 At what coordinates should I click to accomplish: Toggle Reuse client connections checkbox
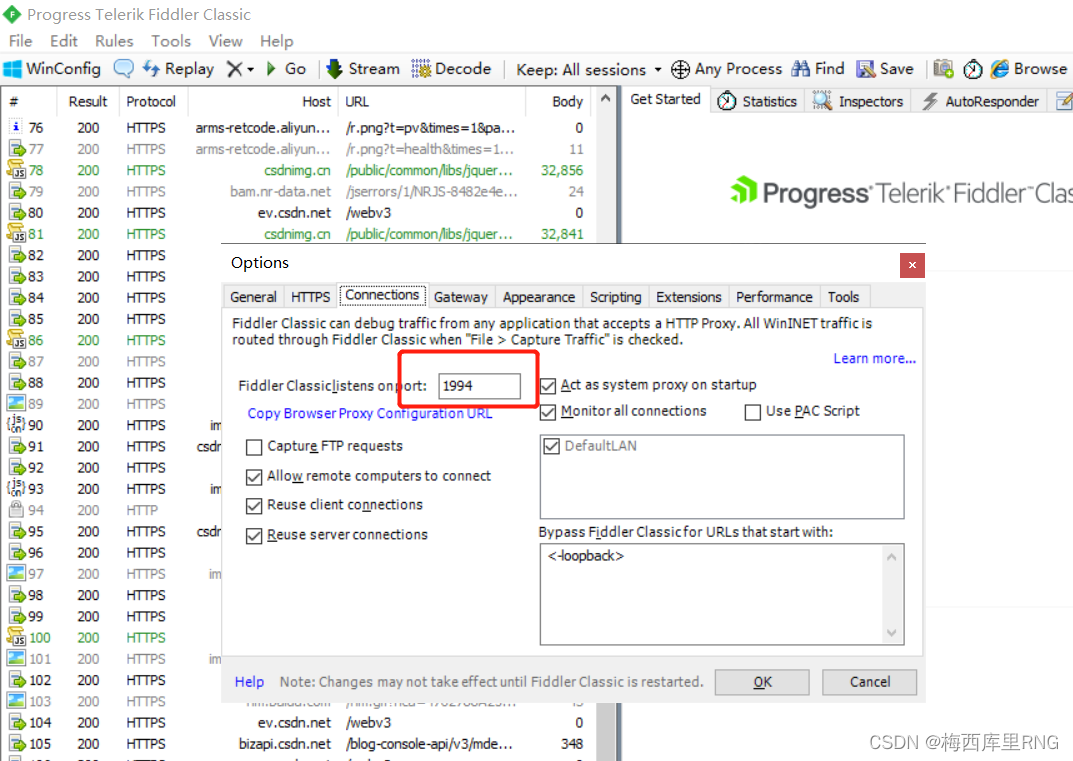[x=254, y=506]
